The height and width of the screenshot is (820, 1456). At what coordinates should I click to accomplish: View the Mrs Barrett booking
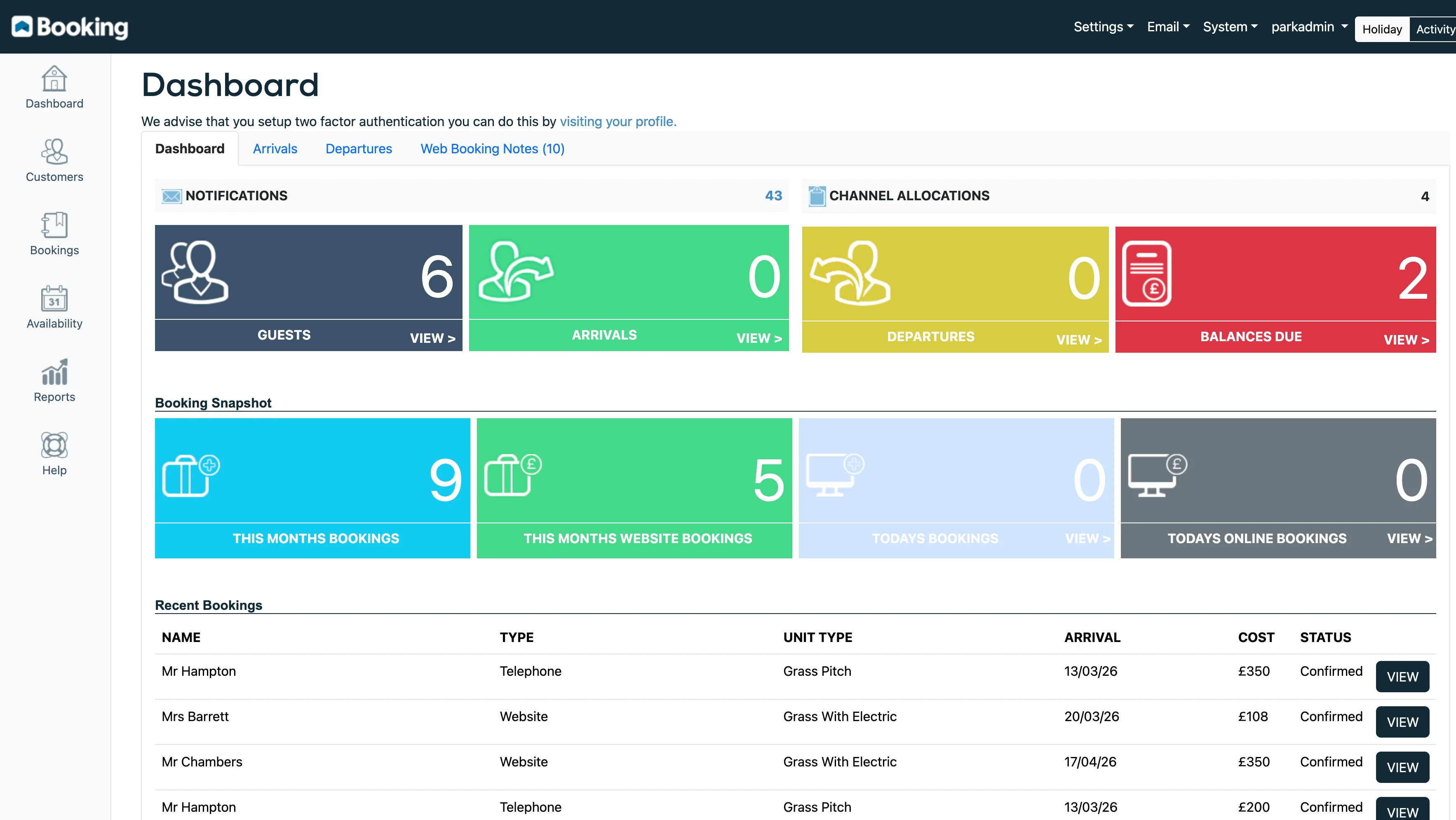(1402, 722)
